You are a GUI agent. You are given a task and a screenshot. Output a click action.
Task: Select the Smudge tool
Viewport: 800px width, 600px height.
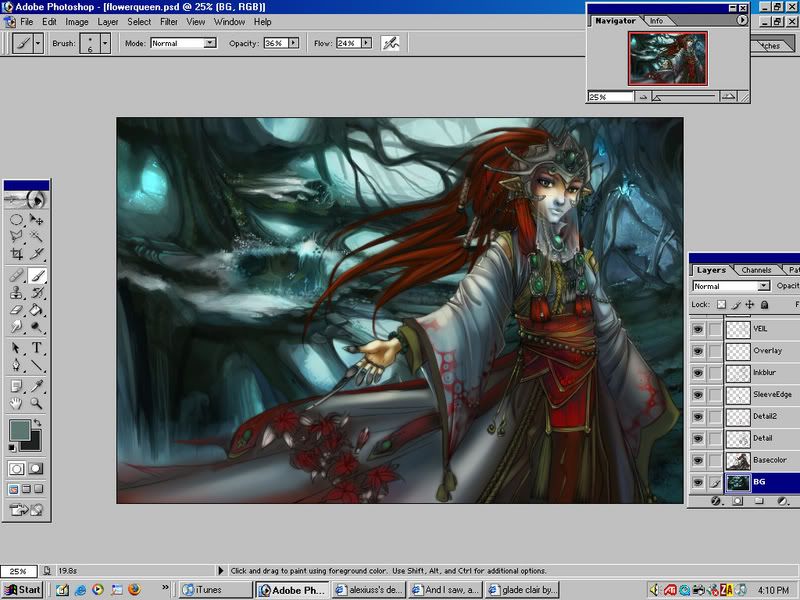coord(16,327)
